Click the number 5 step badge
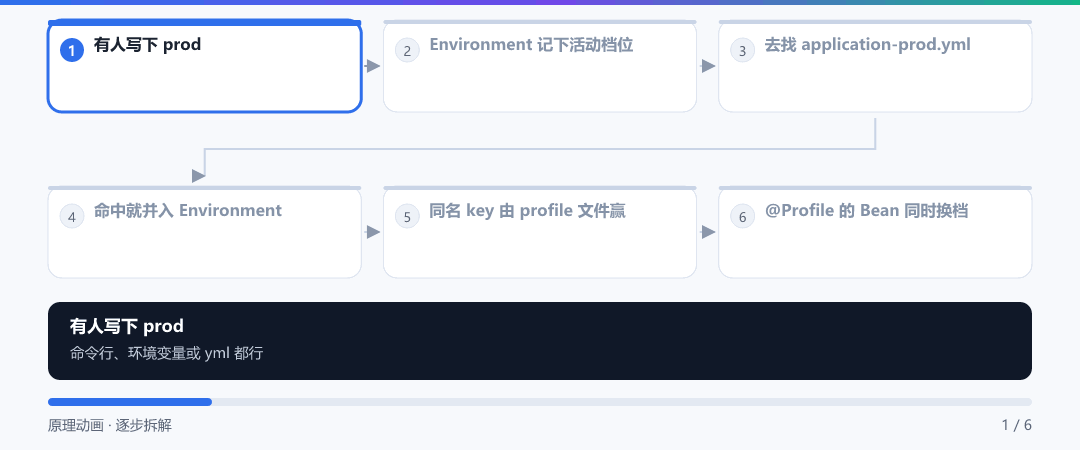Screen dimensions: 1080x450 (x=407, y=216)
